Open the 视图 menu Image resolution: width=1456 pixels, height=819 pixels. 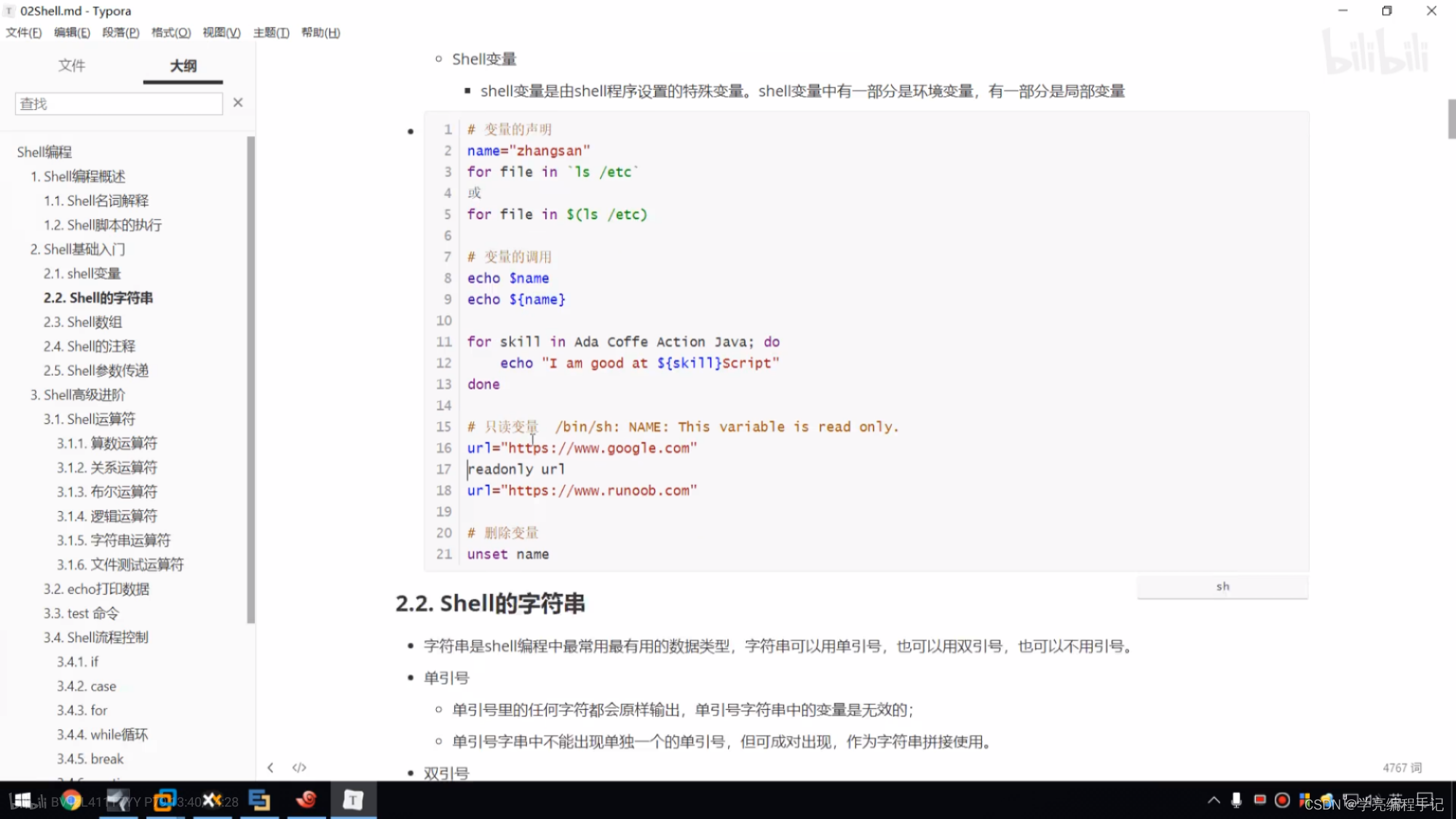coord(221,32)
